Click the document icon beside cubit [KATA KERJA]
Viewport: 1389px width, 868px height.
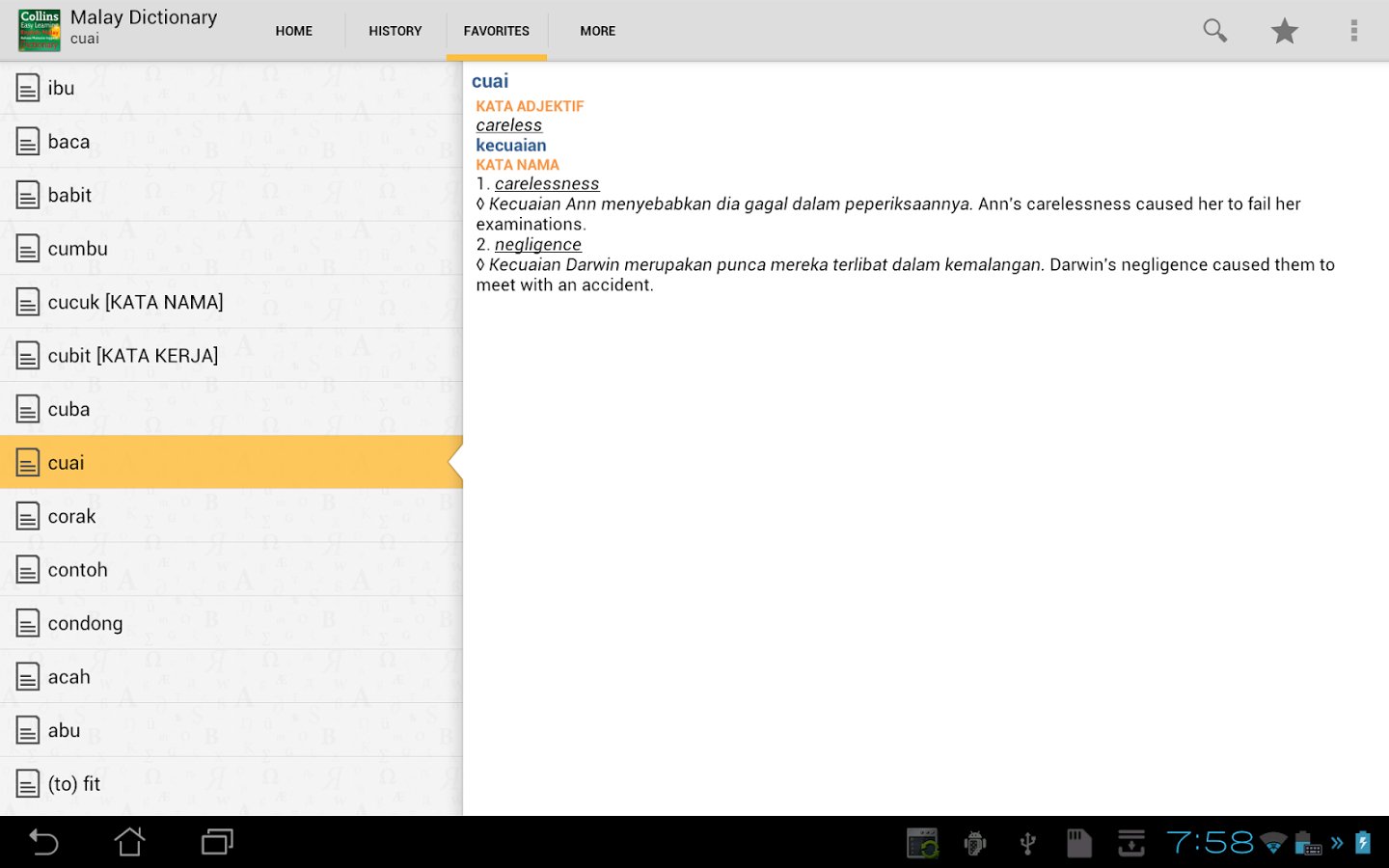coord(28,356)
